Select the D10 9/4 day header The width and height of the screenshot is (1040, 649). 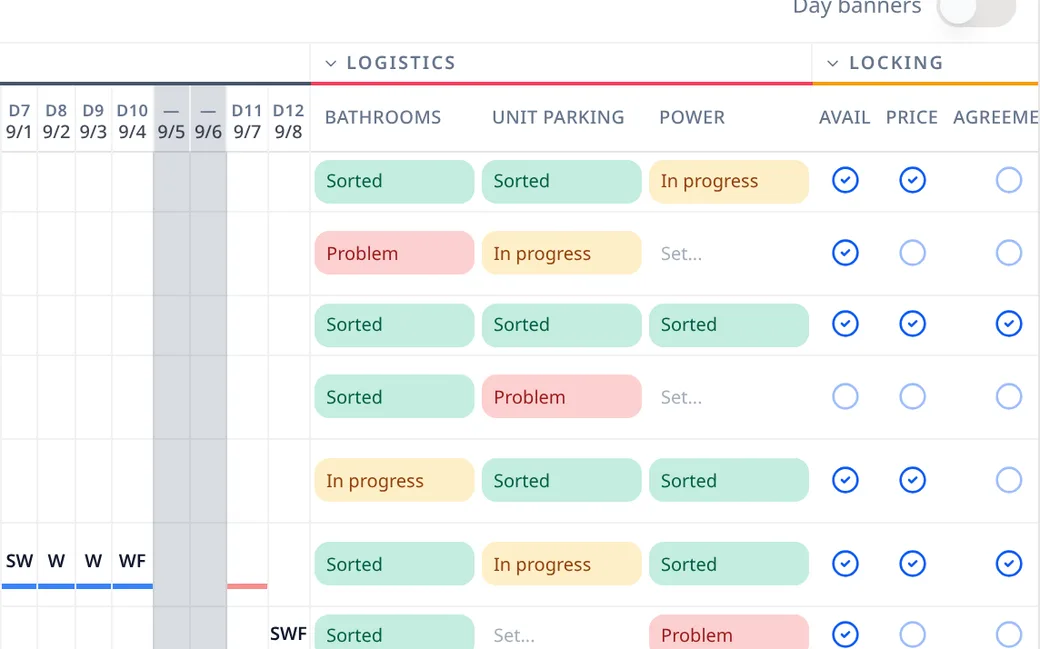(x=132, y=121)
